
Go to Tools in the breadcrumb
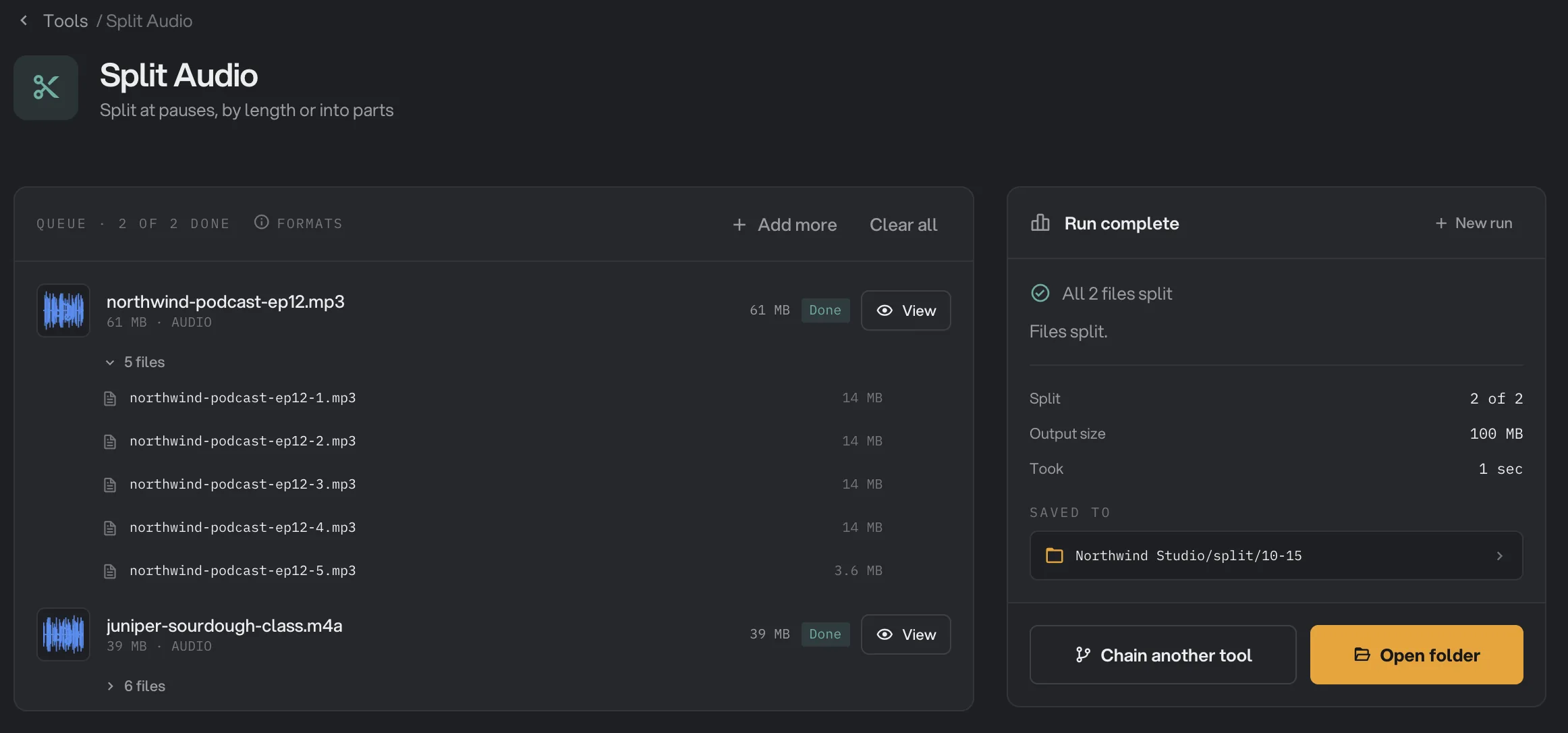[x=65, y=21]
